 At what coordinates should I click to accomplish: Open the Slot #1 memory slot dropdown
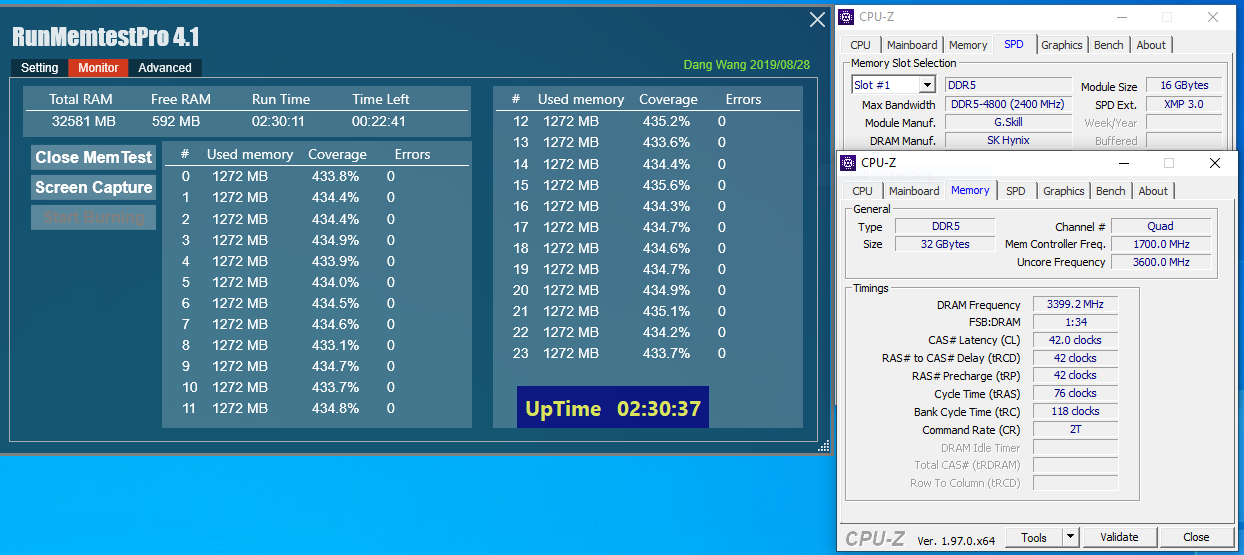926,85
